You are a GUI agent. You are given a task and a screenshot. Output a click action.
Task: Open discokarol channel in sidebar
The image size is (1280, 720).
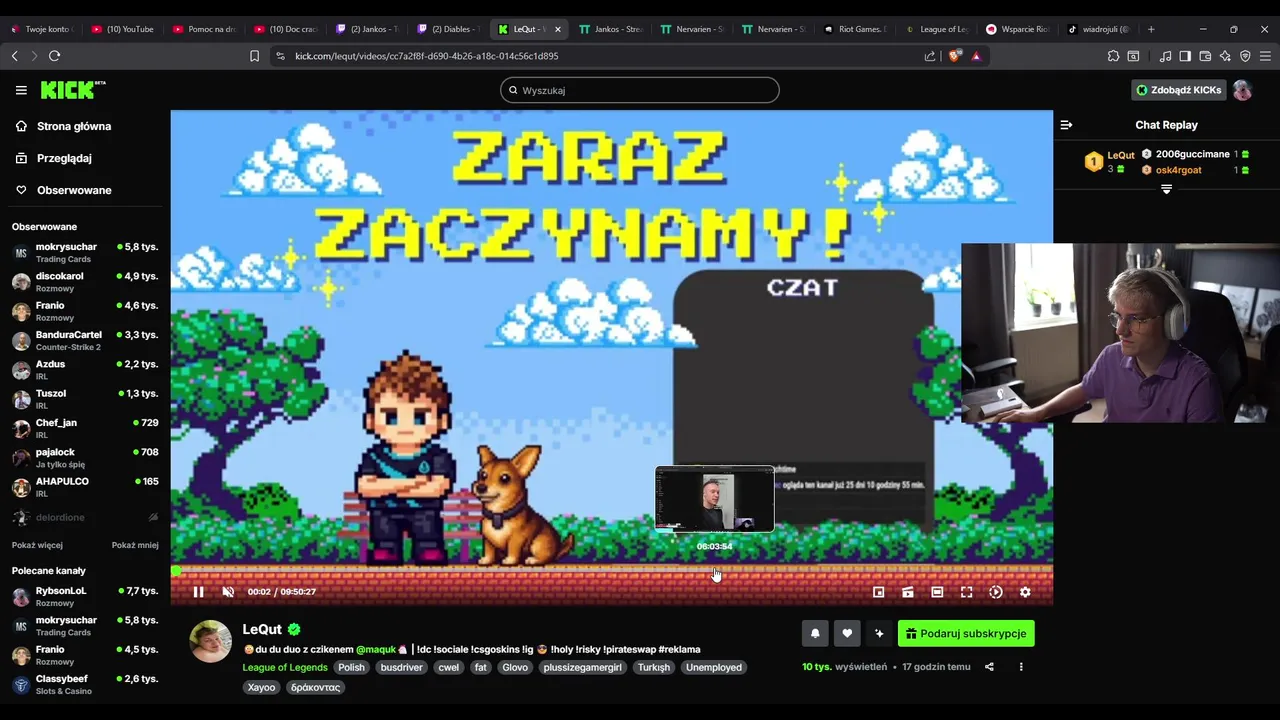coord(85,282)
